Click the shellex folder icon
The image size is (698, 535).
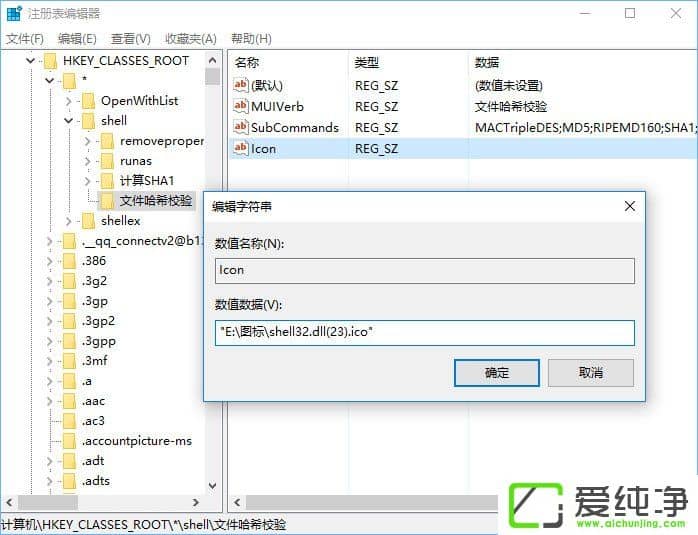tap(89, 221)
